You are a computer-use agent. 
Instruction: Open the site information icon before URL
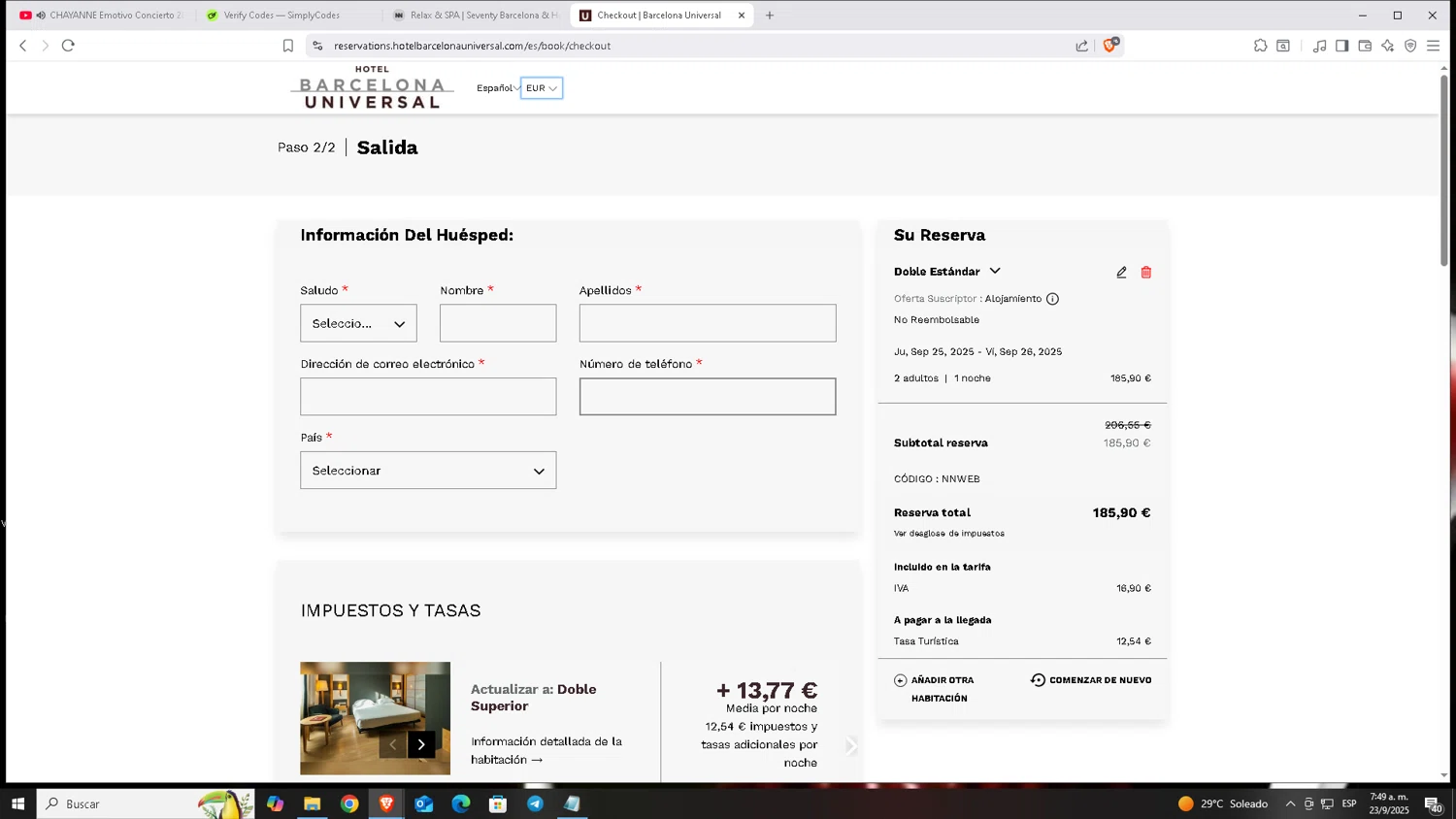click(x=316, y=46)
